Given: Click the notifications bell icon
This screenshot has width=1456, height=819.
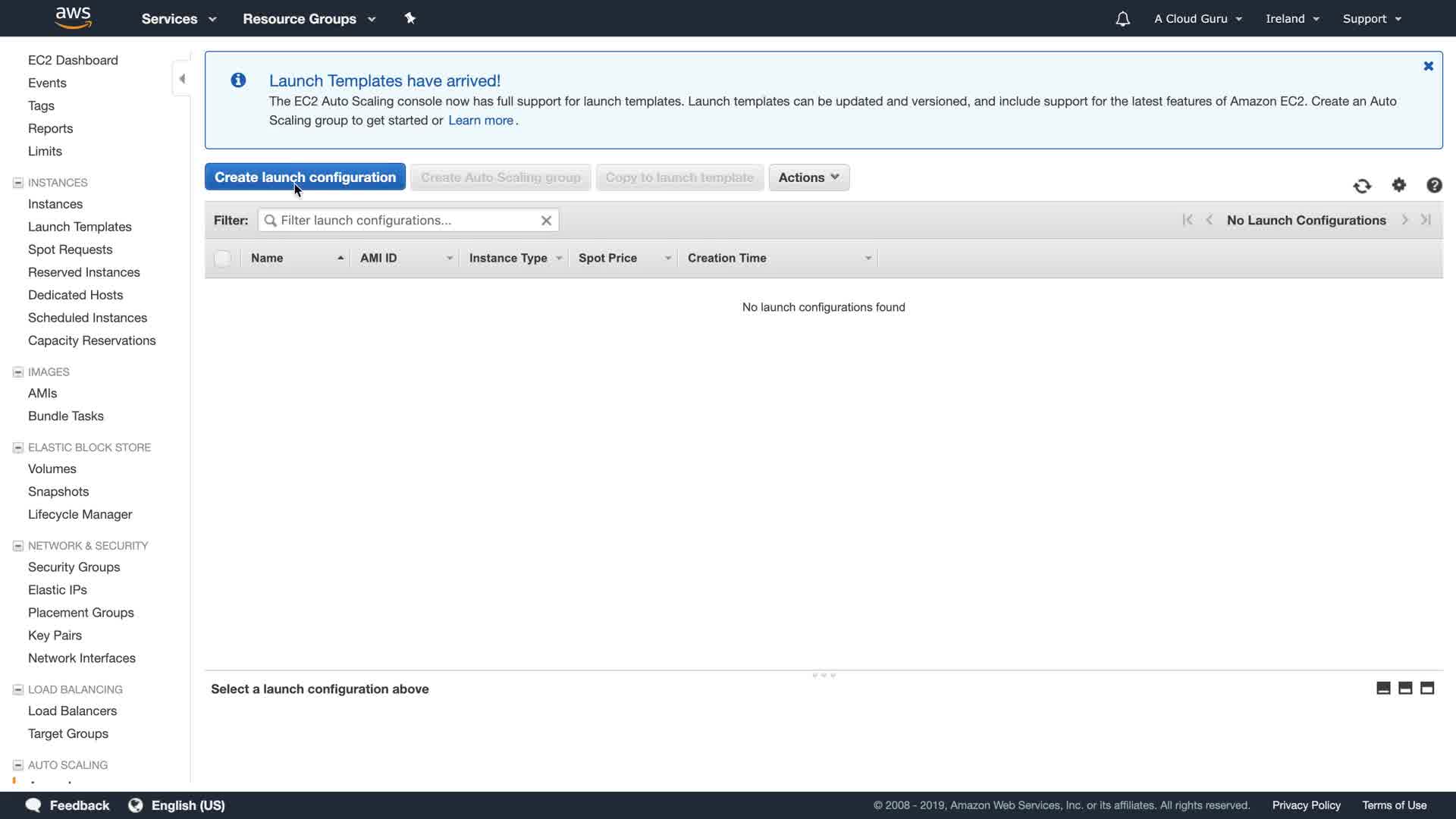Looking at the screenshot, I should pos(1122,19).
